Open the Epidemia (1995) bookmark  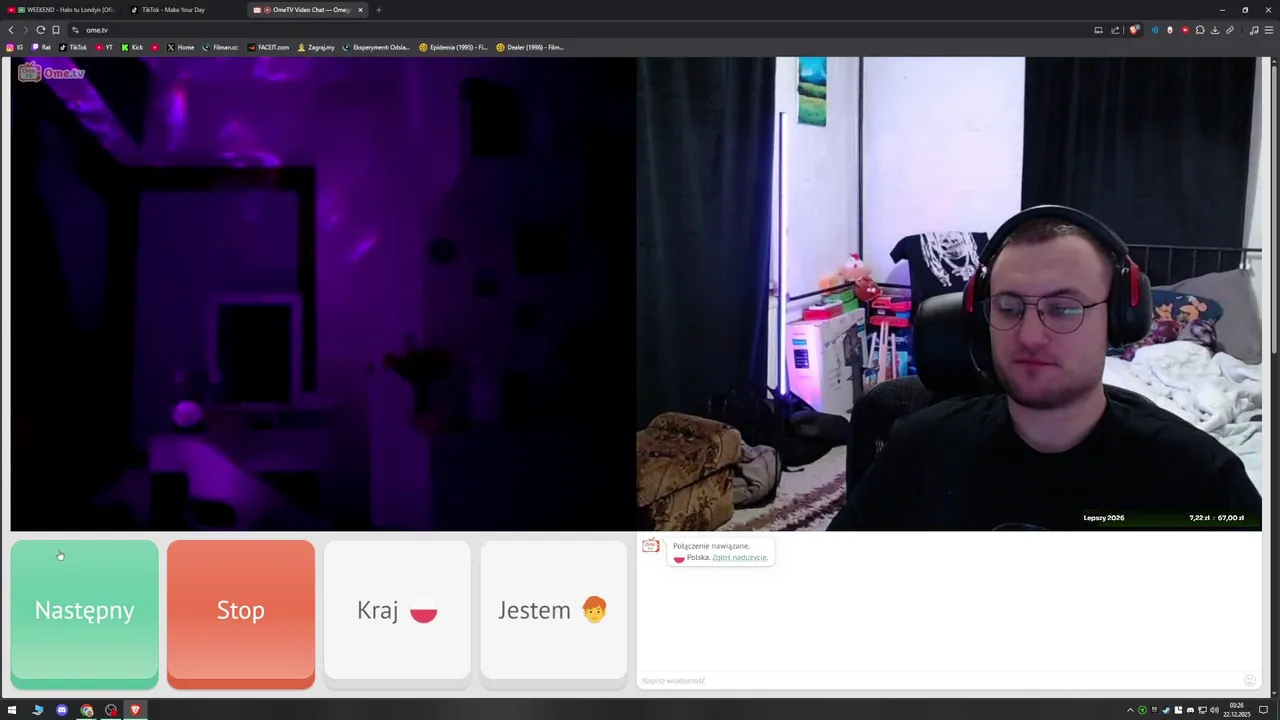tap(453, 47)
